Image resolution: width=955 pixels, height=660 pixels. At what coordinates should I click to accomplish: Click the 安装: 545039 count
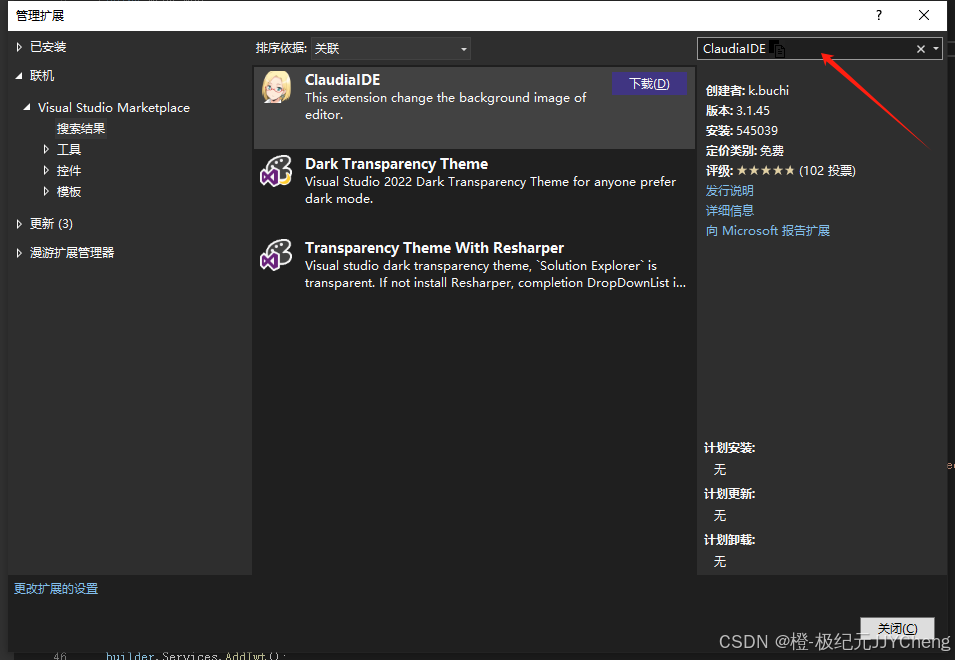point(742,130)
